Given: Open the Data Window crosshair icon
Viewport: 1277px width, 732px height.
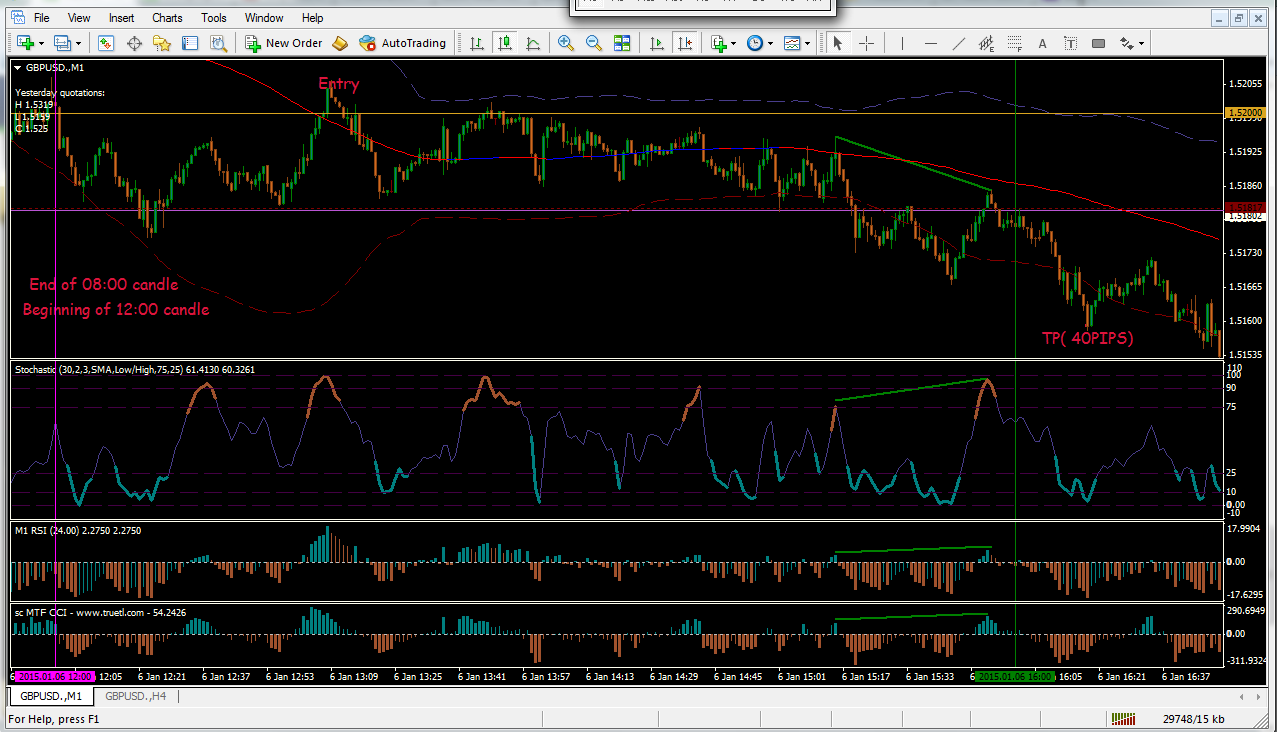Looking at the screenshot, I should [134, 43].
